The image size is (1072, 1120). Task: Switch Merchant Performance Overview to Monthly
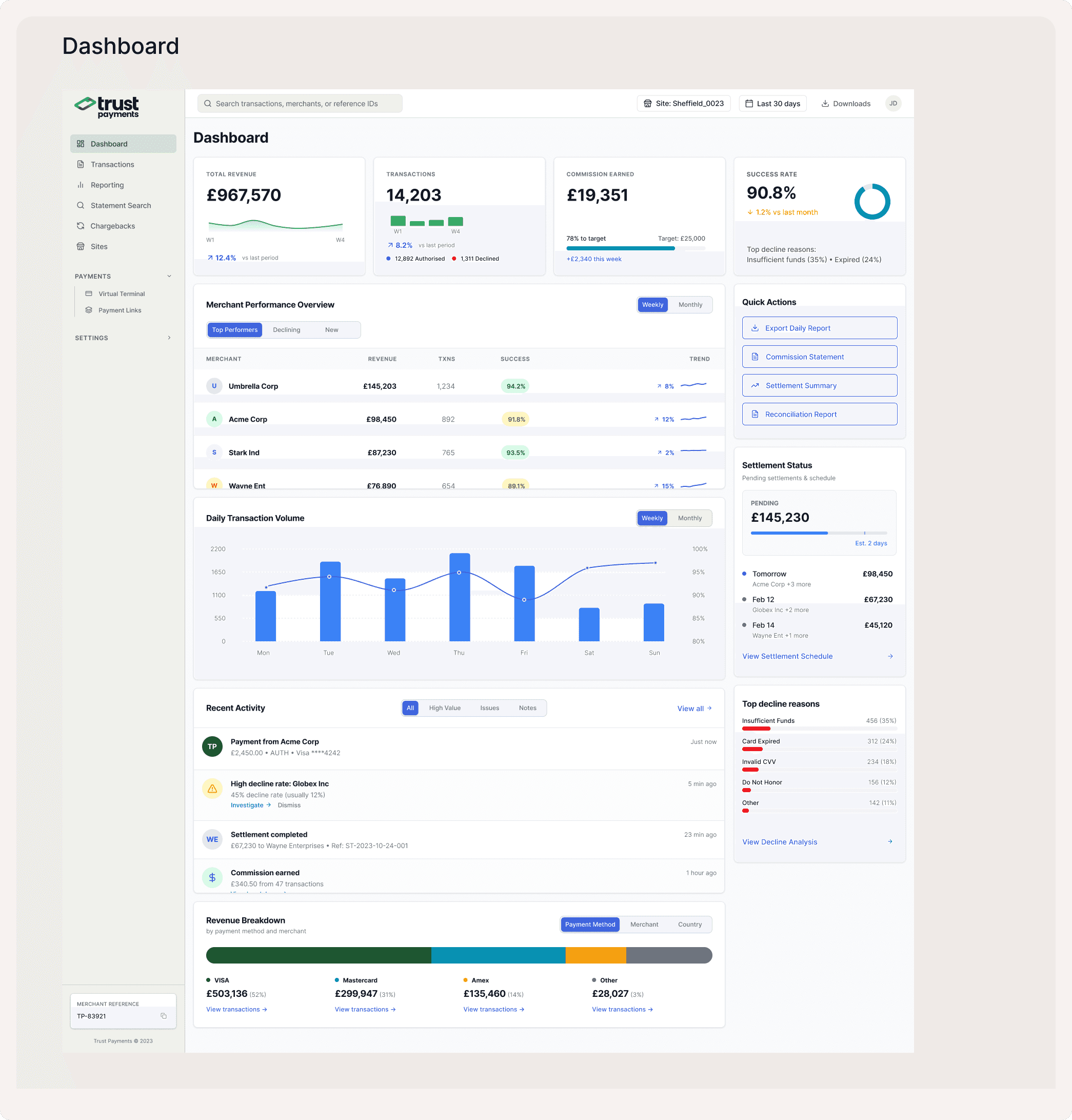point(690,305)
